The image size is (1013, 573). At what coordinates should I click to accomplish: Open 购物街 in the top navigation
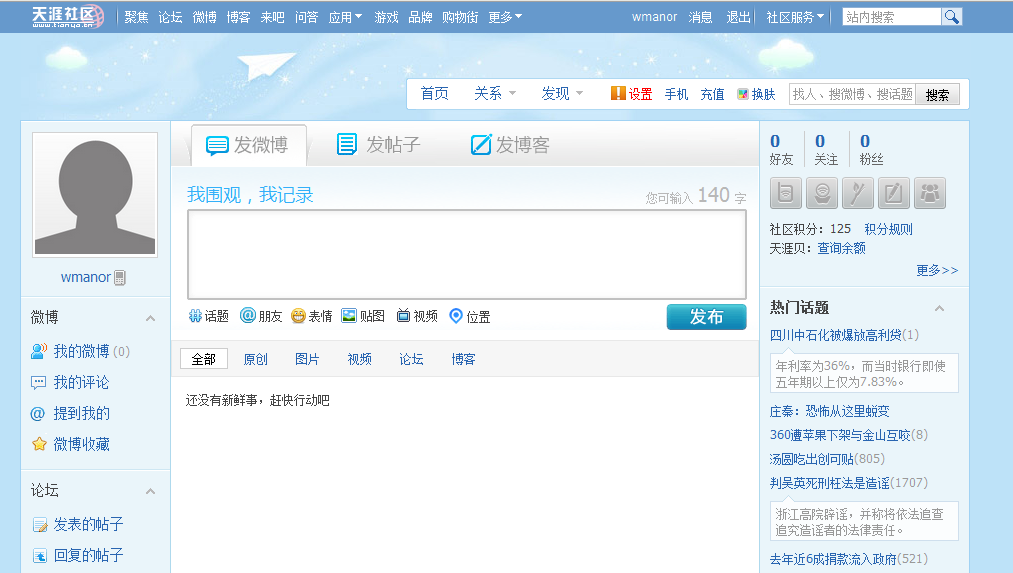tap(460, 17)
